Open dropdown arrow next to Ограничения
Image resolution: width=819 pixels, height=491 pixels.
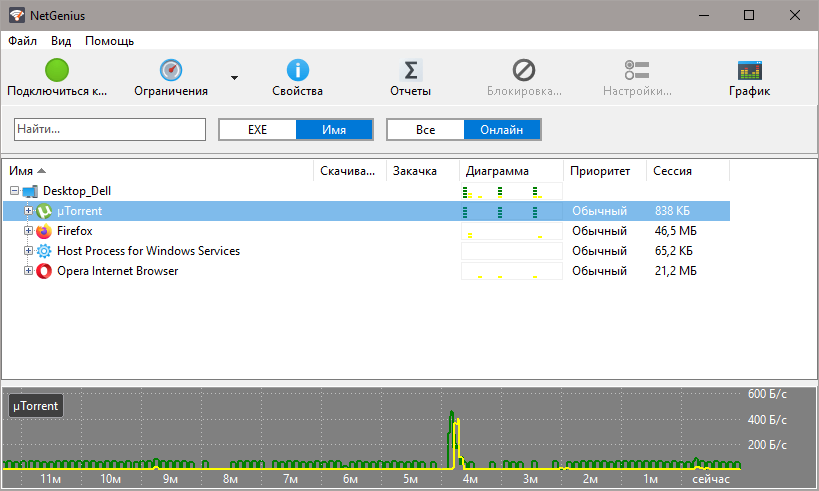click(x=234, y=77)
